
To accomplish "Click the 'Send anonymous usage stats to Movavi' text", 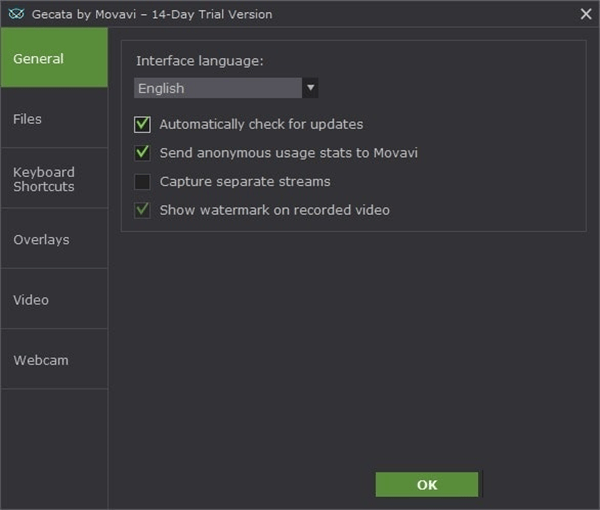I will click(288, 153).
